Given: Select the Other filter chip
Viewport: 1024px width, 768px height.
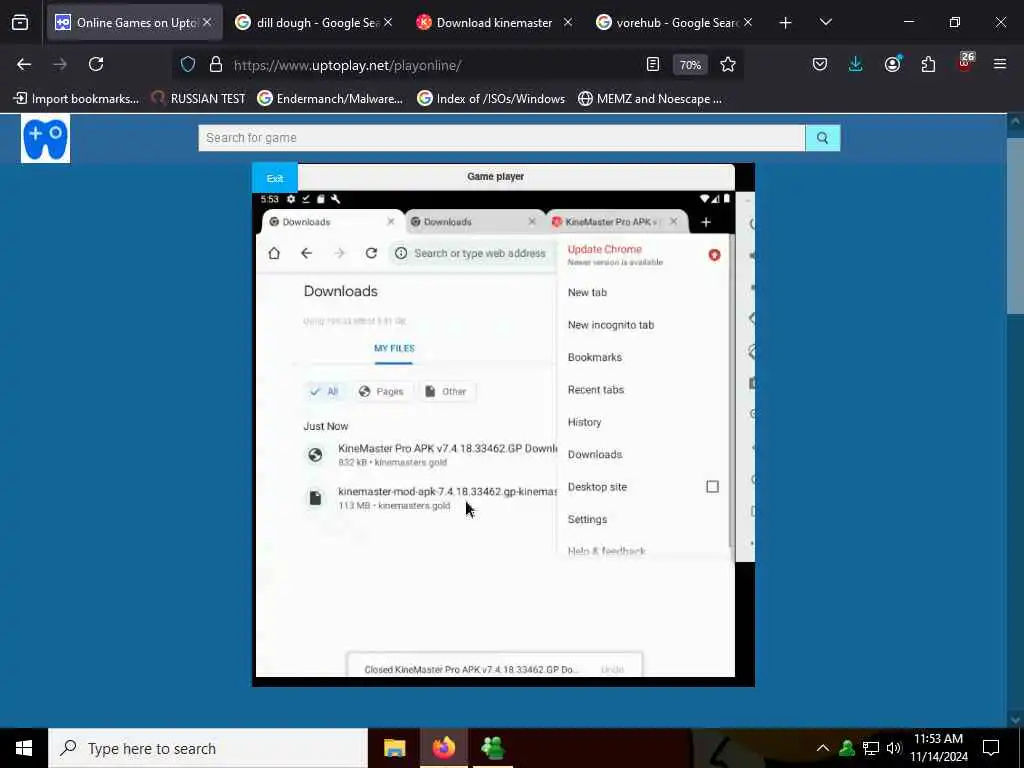Looking at the screenshot, I should click(446, 391).
